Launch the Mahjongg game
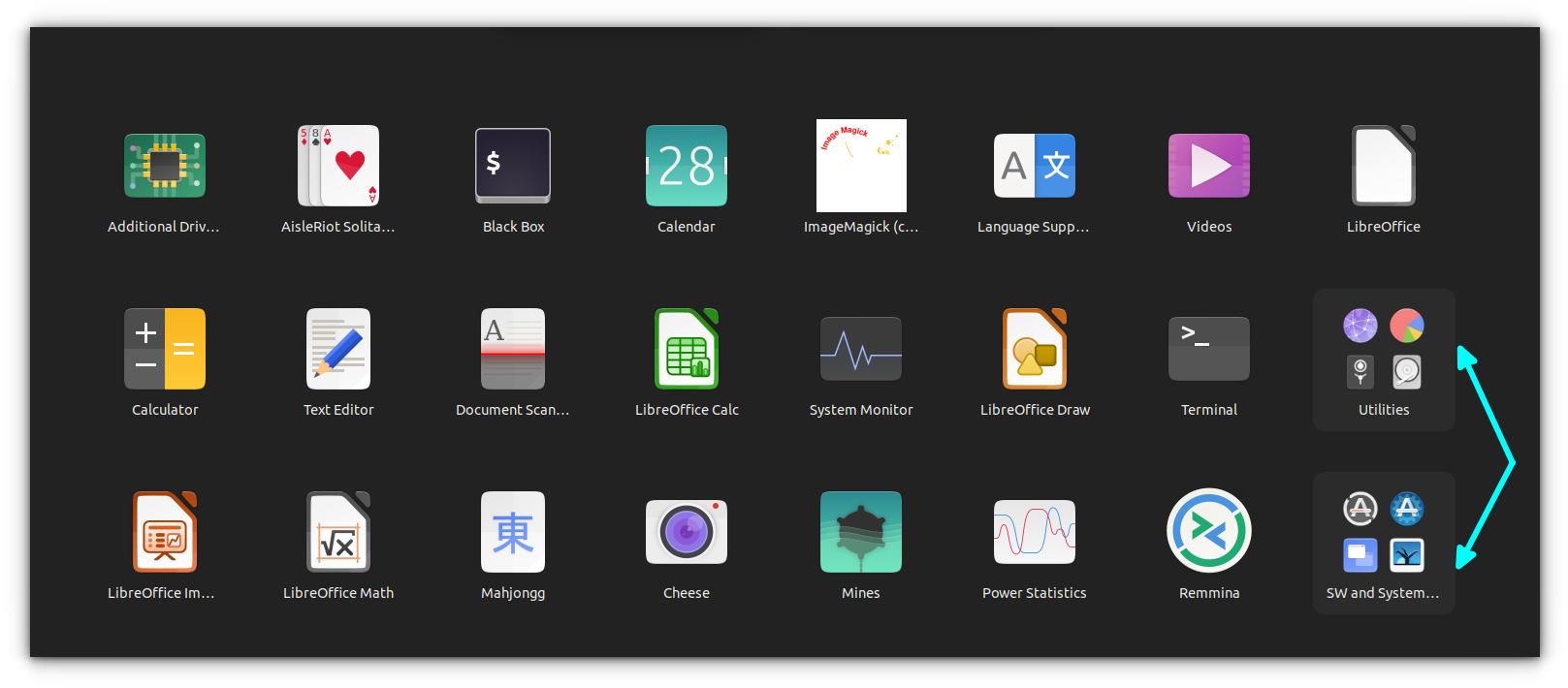Screen dimensions: 1568x688 click(x=513, y=532)
